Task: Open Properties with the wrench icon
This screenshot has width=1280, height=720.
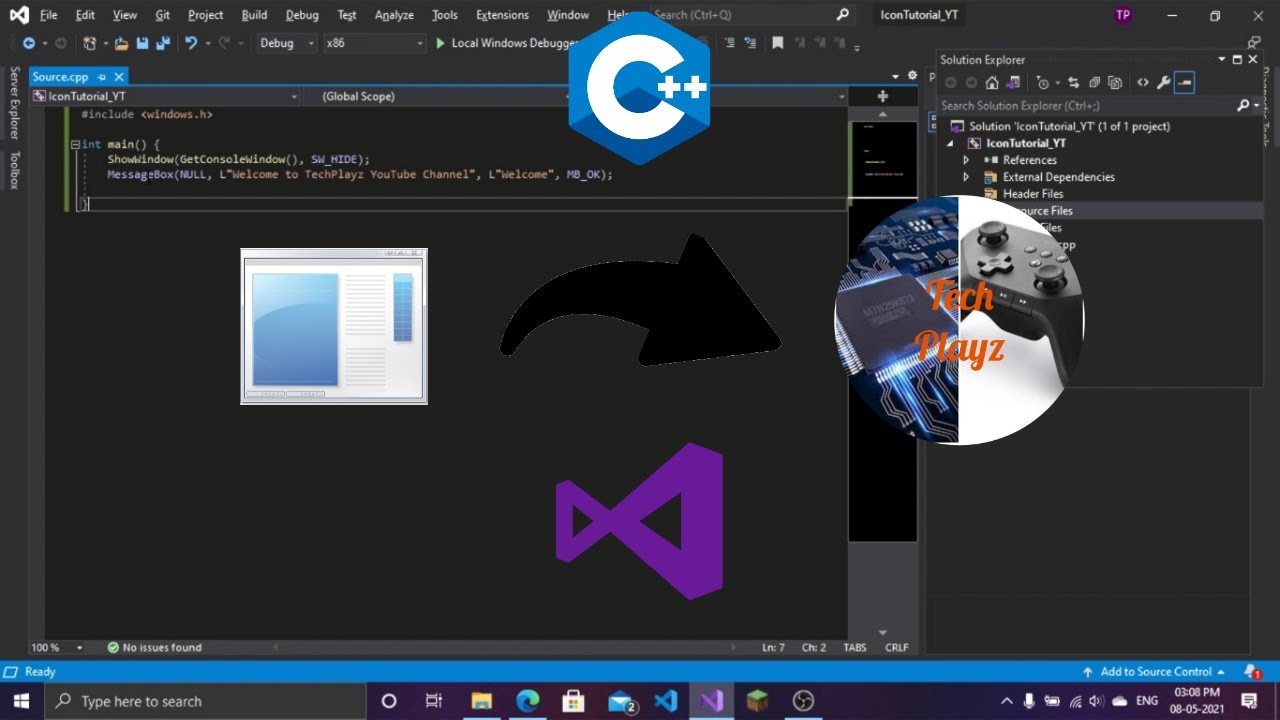Action: [1164, 83]
